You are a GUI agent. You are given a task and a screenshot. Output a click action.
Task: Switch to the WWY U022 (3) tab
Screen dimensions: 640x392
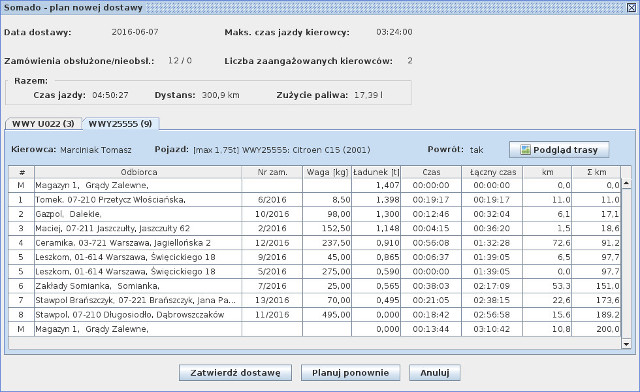click(x=43, y=124)
